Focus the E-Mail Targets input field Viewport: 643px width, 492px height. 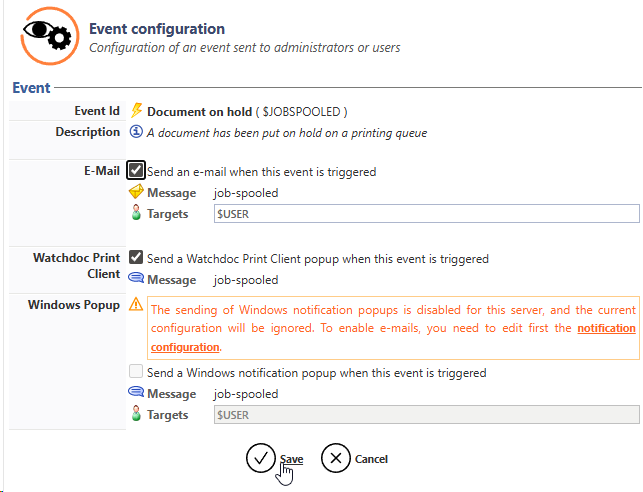[426, 213]
